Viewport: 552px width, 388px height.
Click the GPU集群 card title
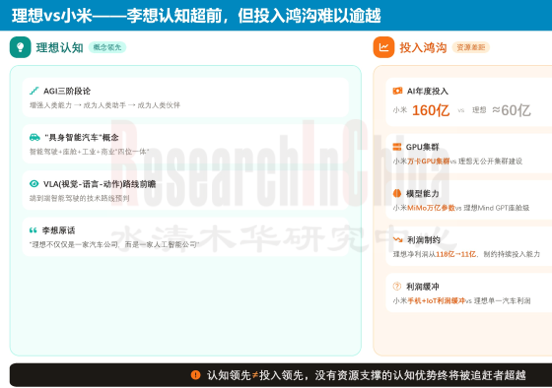[x=422, y=147]
